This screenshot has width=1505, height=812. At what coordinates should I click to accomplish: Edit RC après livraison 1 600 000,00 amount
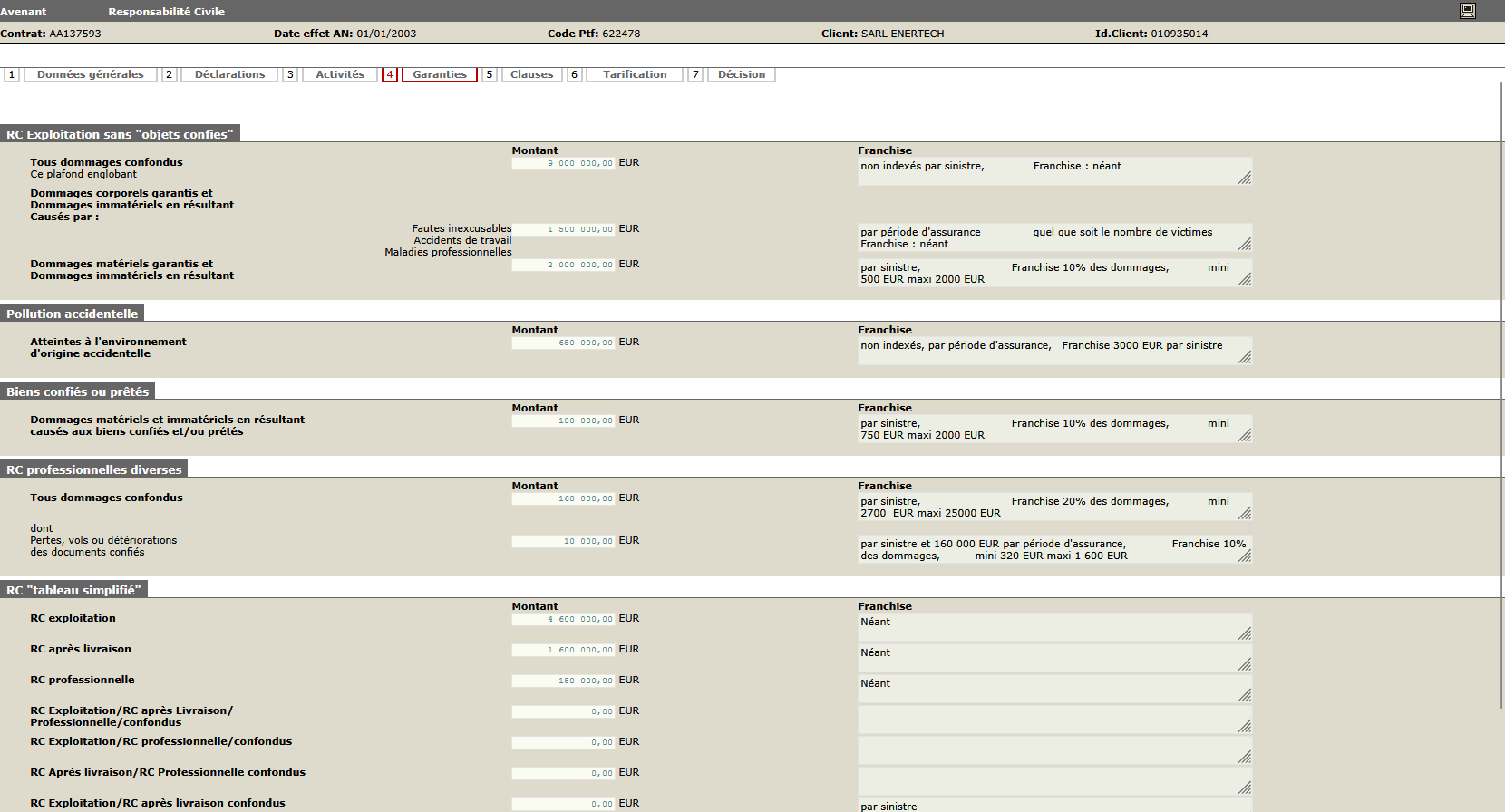coord(563,650)
